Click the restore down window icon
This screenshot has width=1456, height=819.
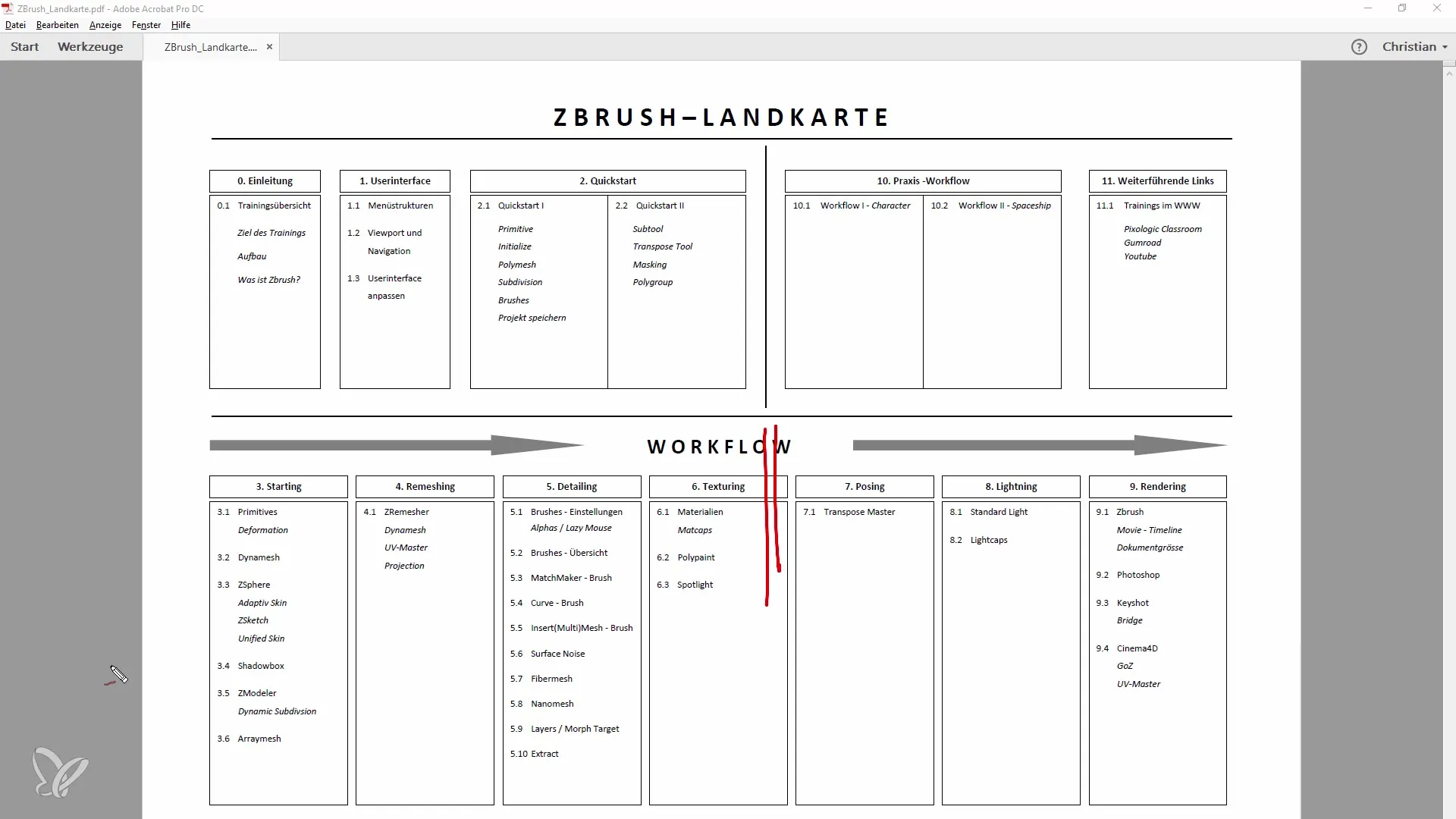tap(1402, 8)
